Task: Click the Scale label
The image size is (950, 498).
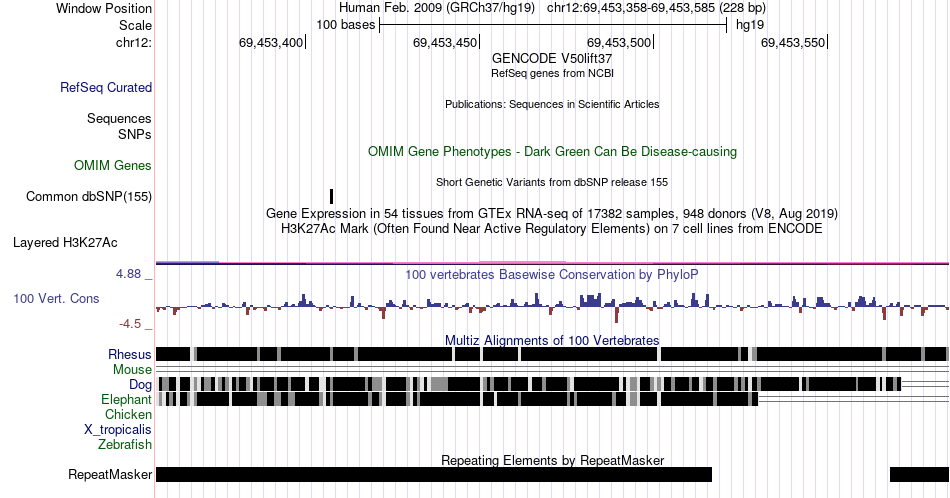Action: [x=135, y=25]
